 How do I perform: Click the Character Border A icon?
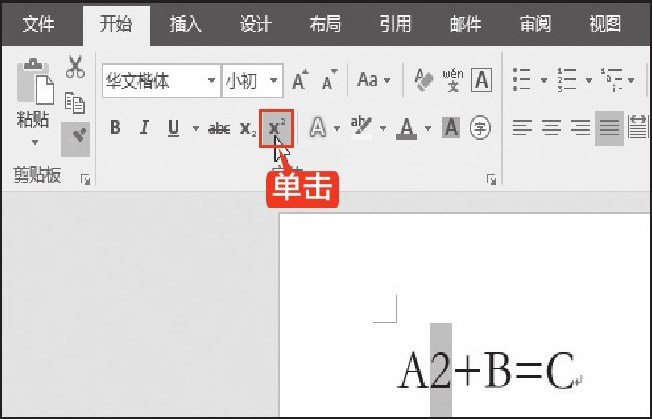point(482,80)
